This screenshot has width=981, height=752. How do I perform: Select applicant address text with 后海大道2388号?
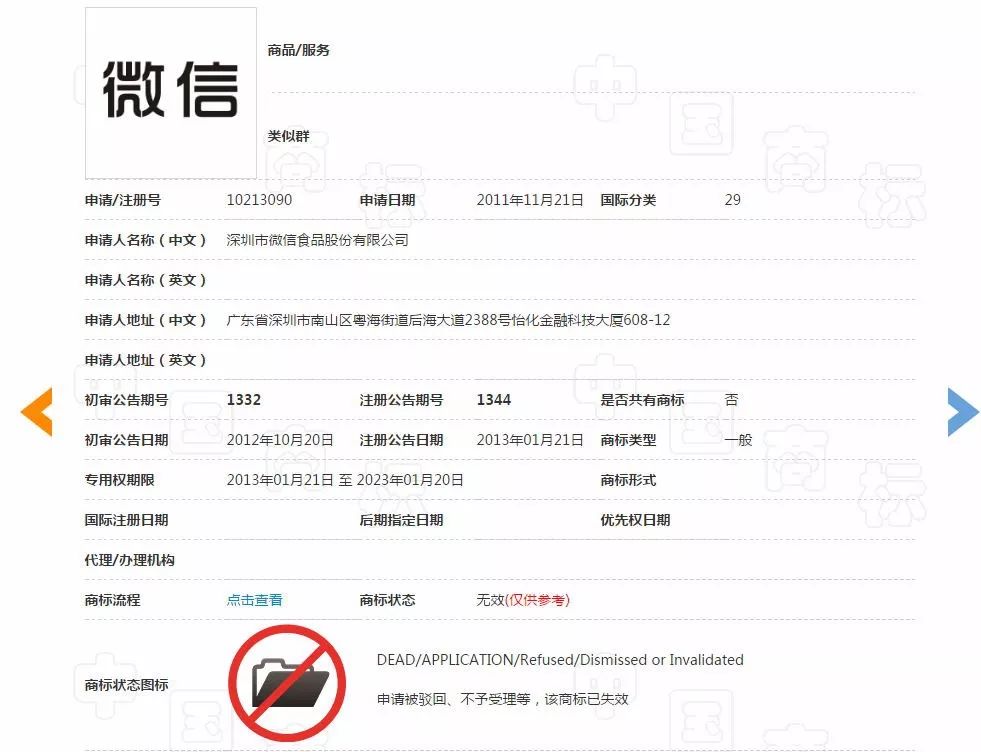(448, 320)
